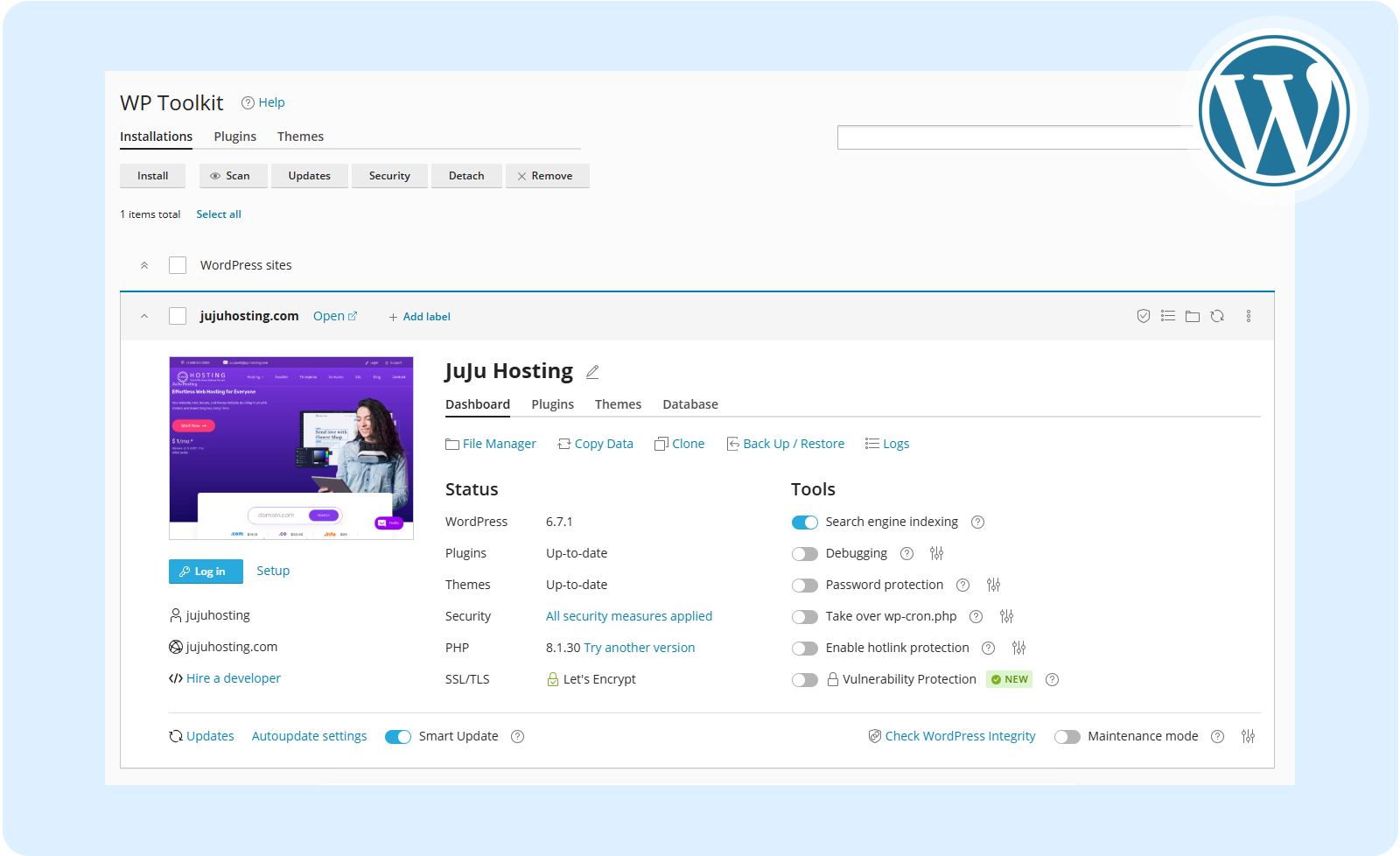This screenshot has height=856, width=1400.
Task: Click the refresh/sync icon in the site header
Action: click(1217, 316)
